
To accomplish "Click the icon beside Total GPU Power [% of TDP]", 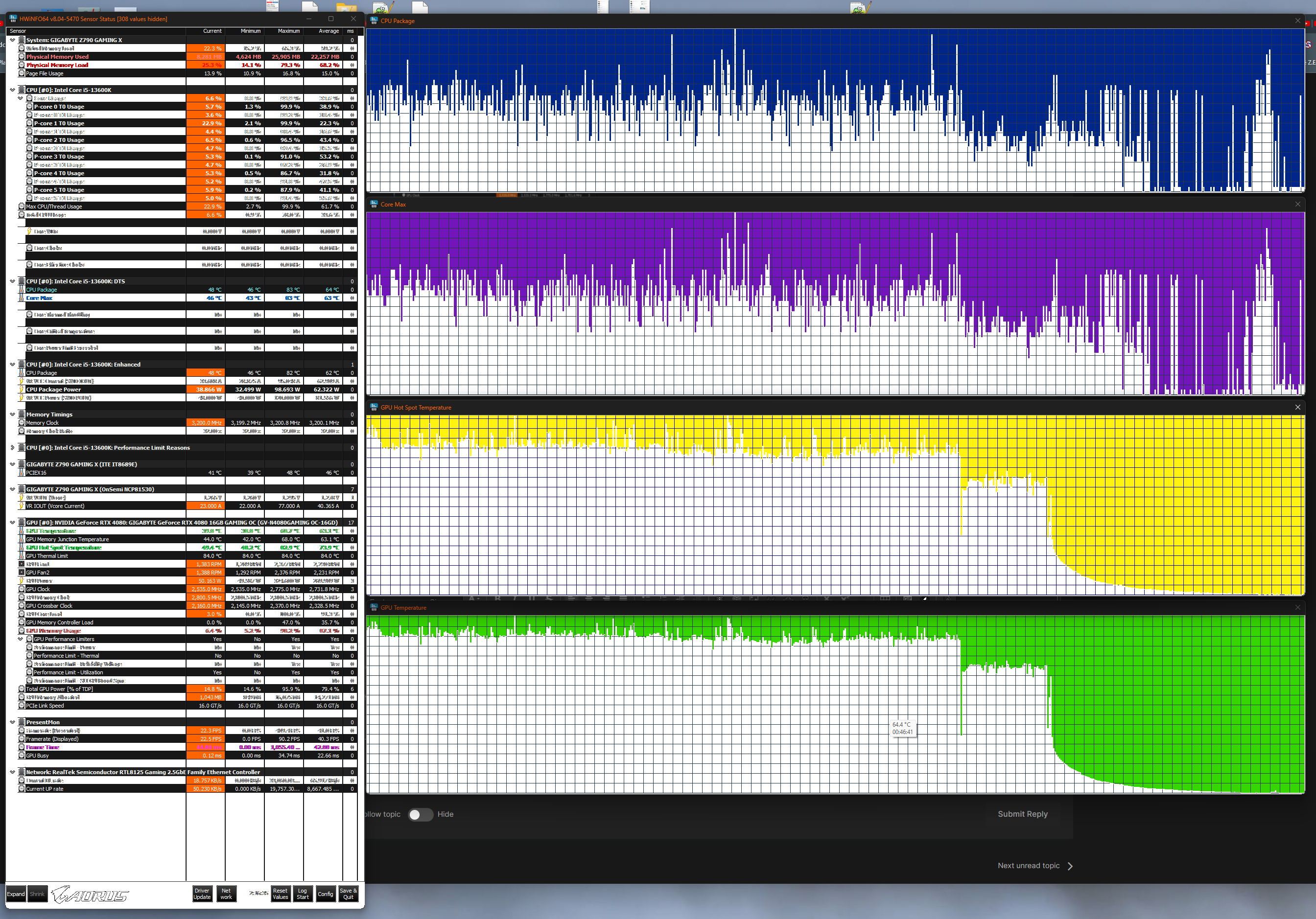I will point(22,689).
